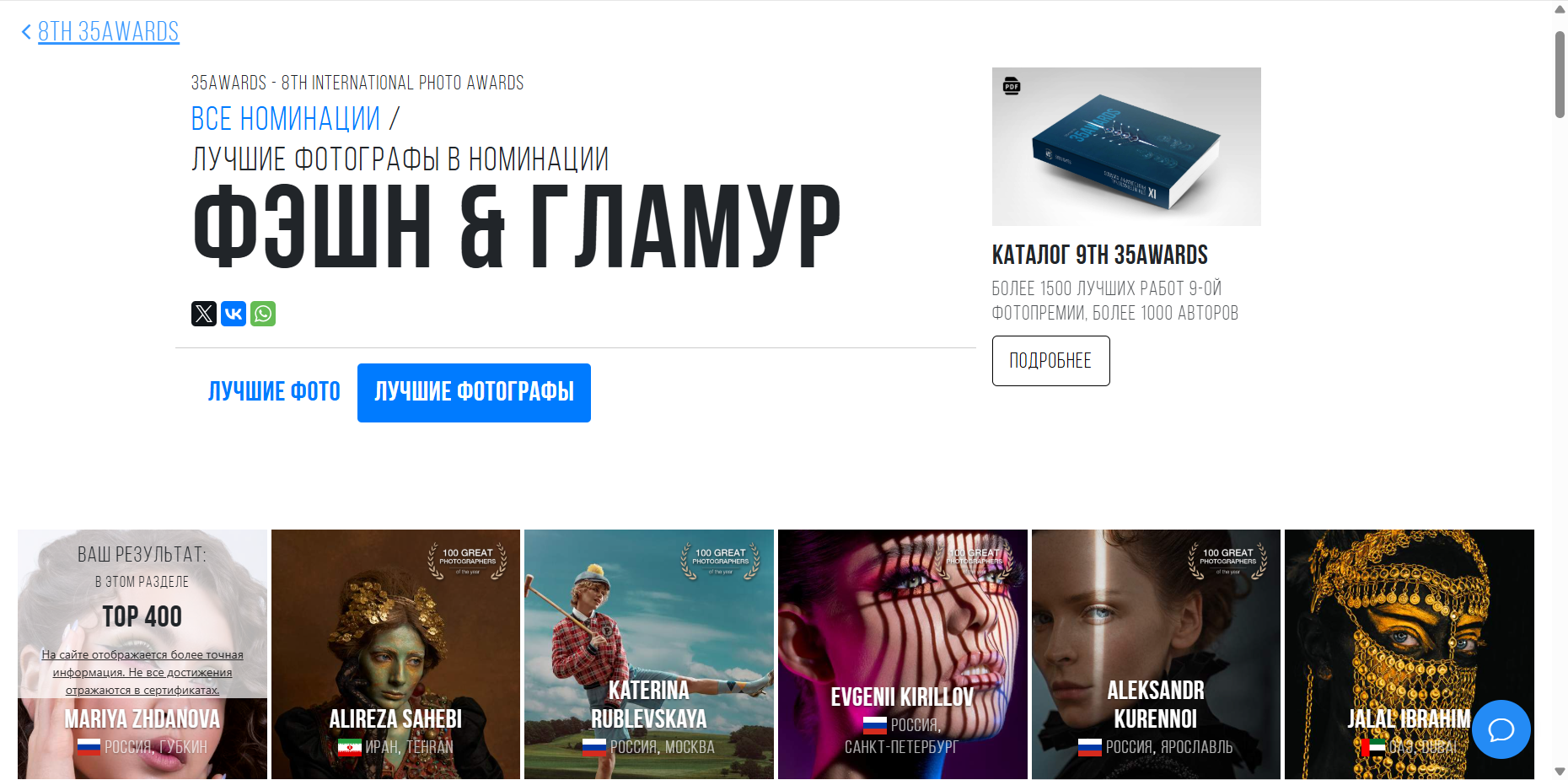Share the page on X (Twitter)
This screenshot has height=780, width=1568.
pos(204,314)
